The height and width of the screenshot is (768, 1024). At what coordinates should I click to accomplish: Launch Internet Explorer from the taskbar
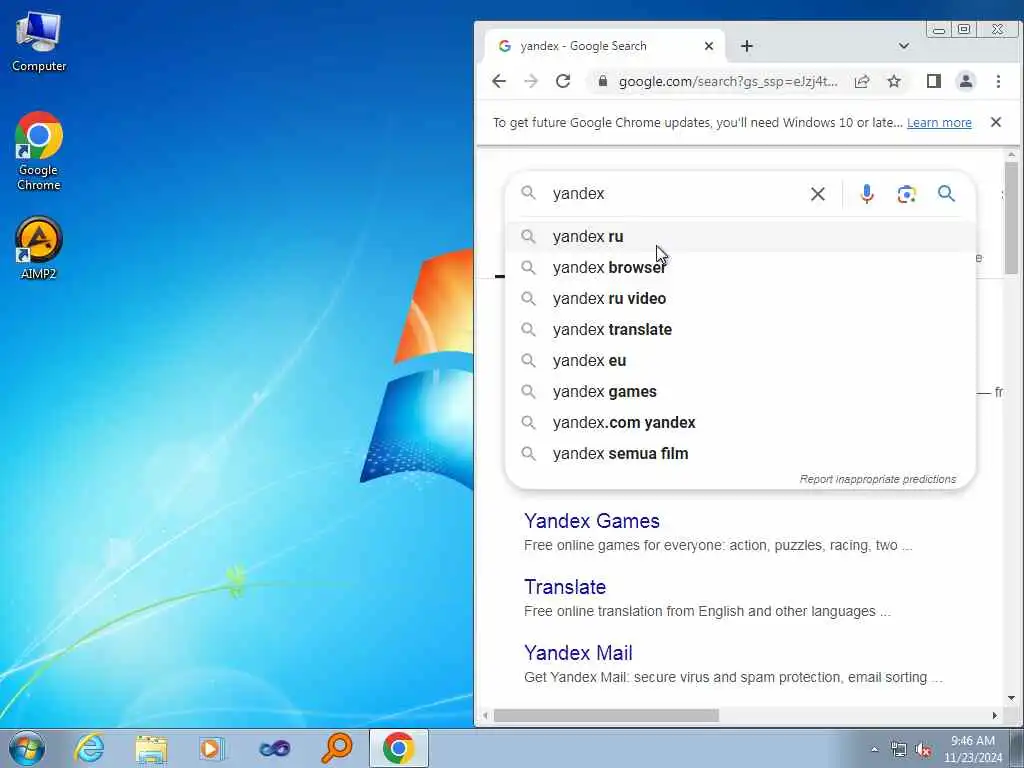pos(89,748)
